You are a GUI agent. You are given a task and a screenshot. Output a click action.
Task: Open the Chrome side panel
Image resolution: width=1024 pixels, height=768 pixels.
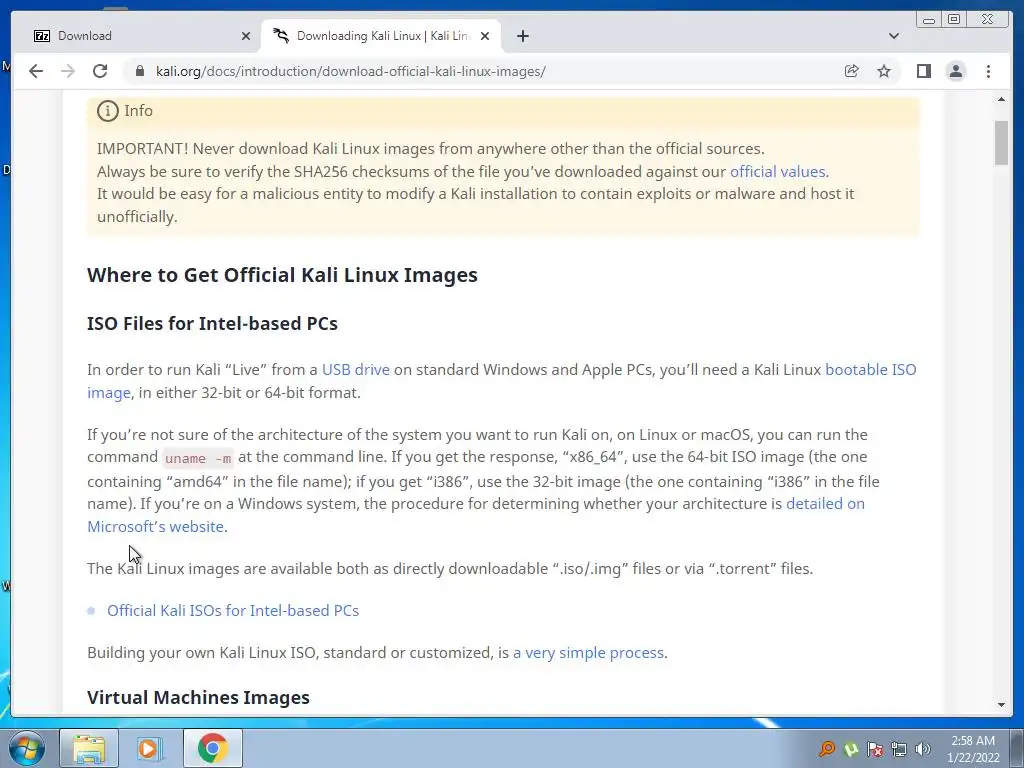(x=923, y=71)
